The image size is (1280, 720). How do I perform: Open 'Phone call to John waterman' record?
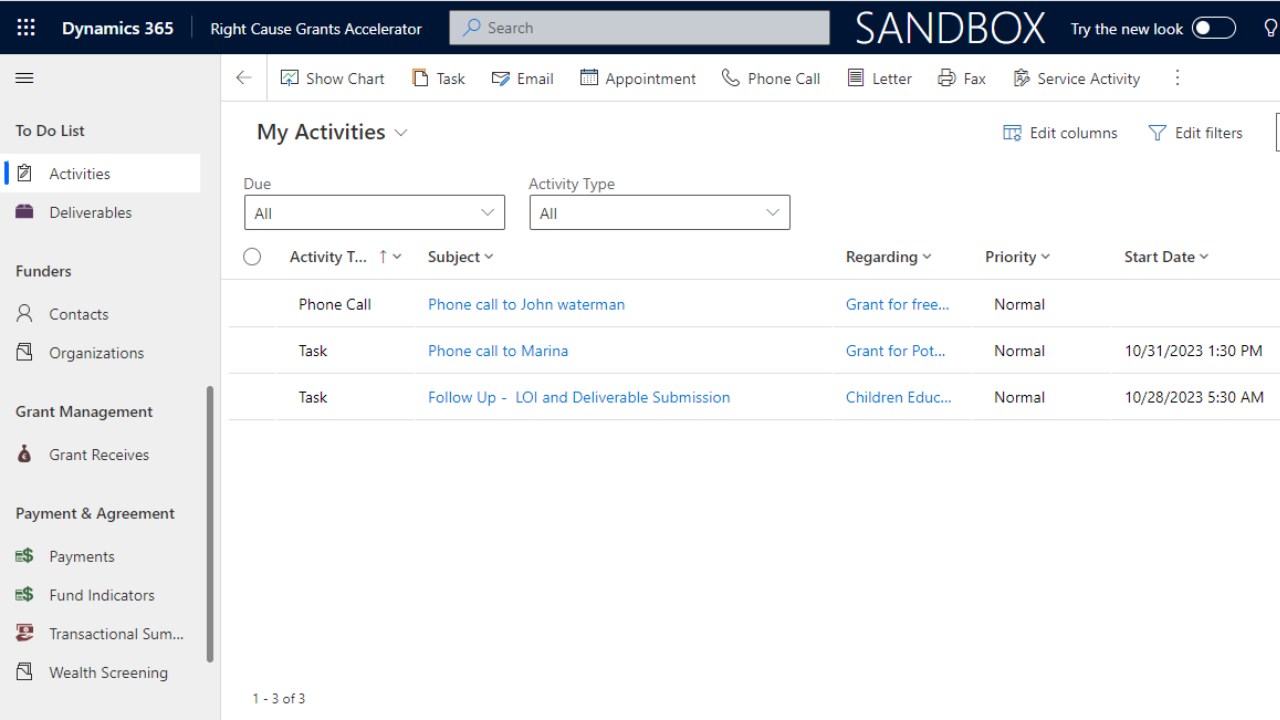526,304
